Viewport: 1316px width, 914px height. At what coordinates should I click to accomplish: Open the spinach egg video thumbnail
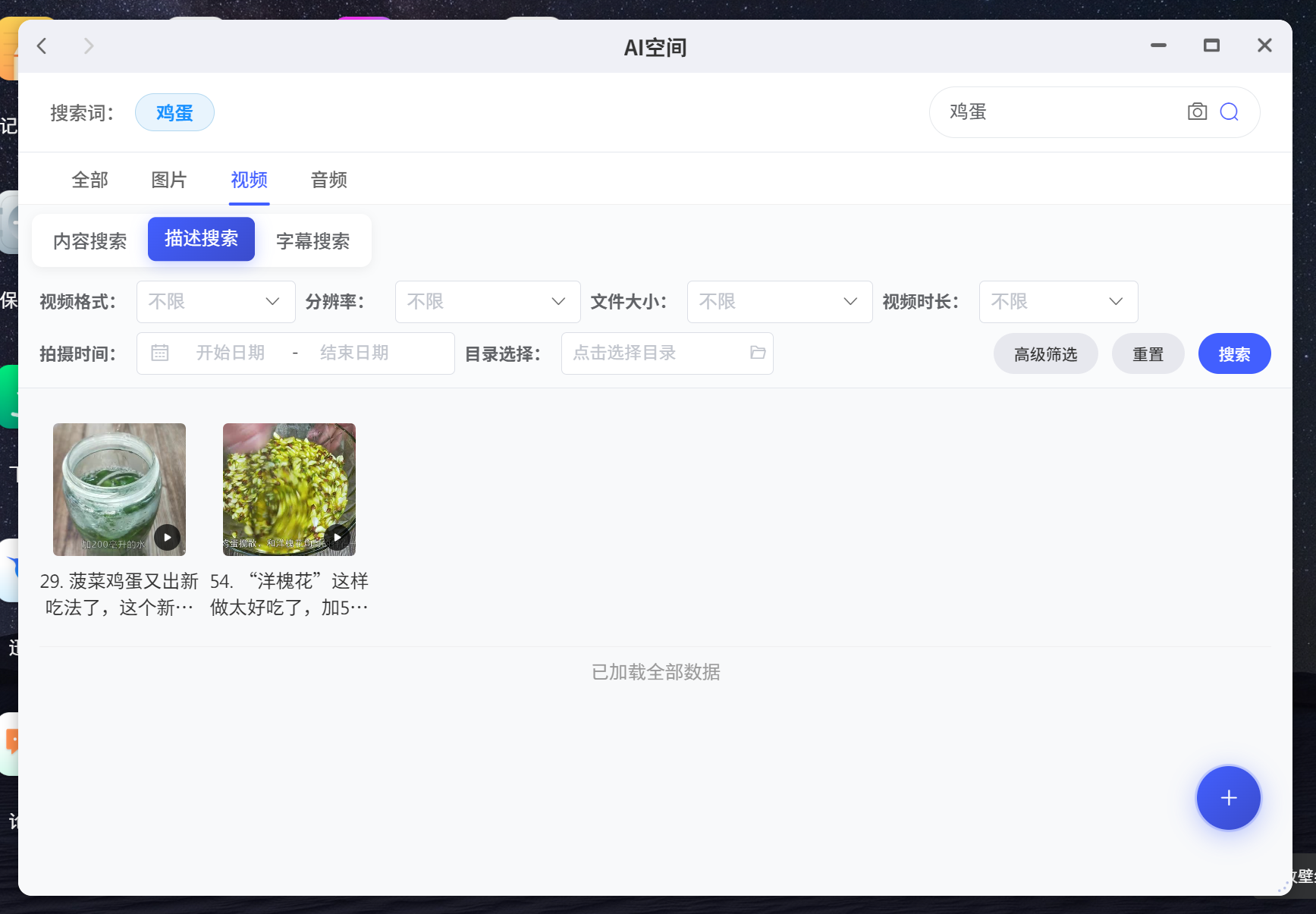pyautogui.click(x=119, y=489)
